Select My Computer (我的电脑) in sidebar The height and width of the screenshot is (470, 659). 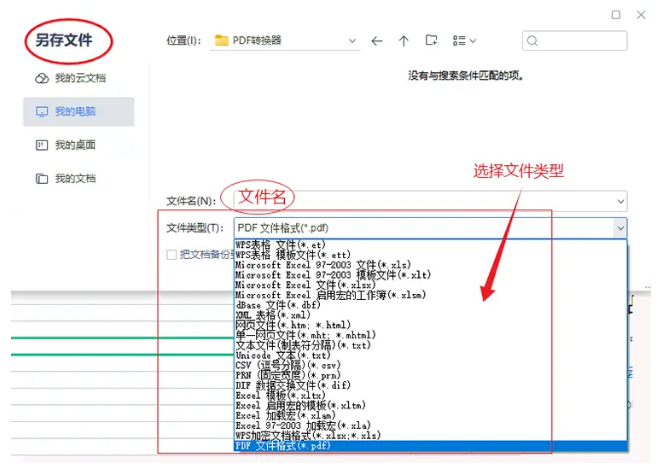79,111
